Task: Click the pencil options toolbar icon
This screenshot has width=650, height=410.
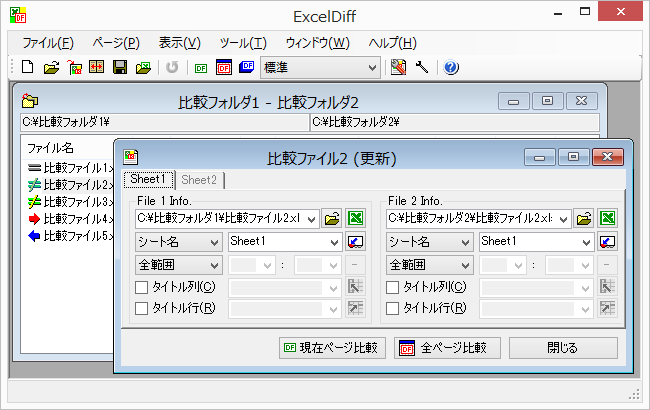Action: click(398, 67)
